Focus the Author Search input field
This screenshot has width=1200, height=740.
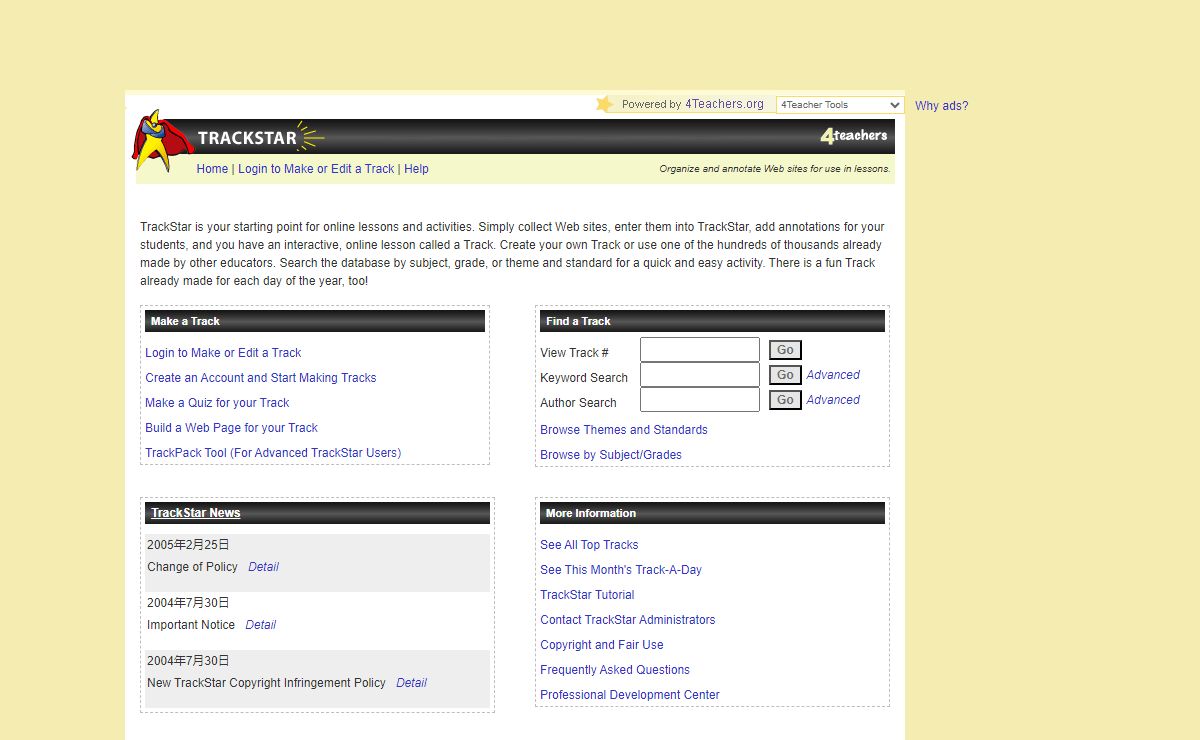coord(700,400)
